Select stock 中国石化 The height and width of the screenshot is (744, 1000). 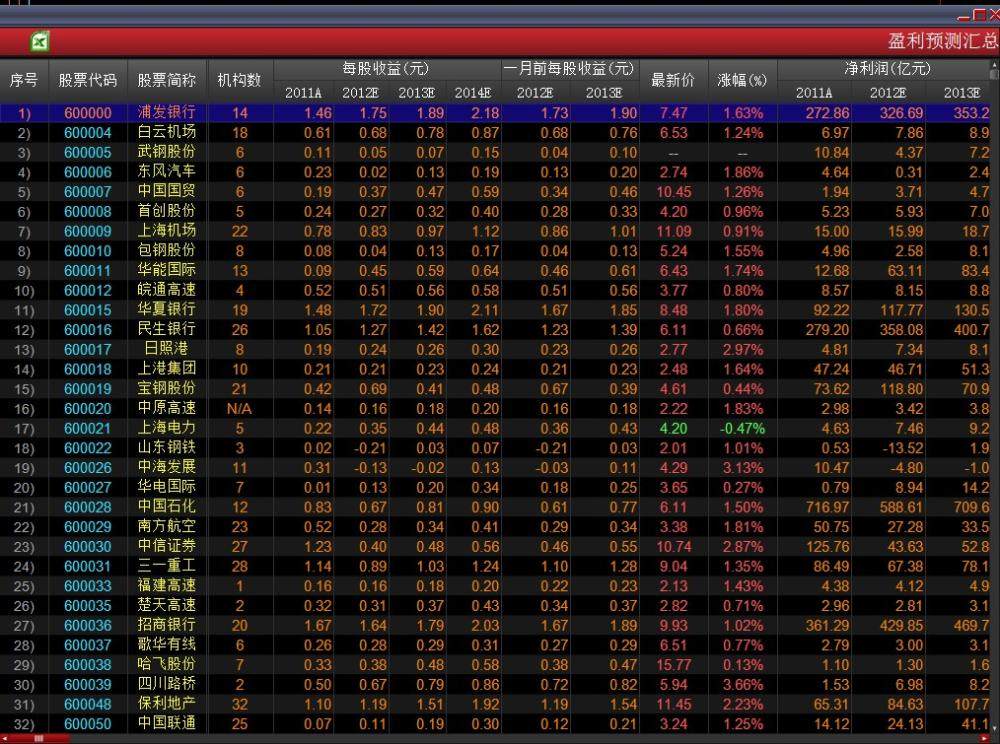(166, 507)
